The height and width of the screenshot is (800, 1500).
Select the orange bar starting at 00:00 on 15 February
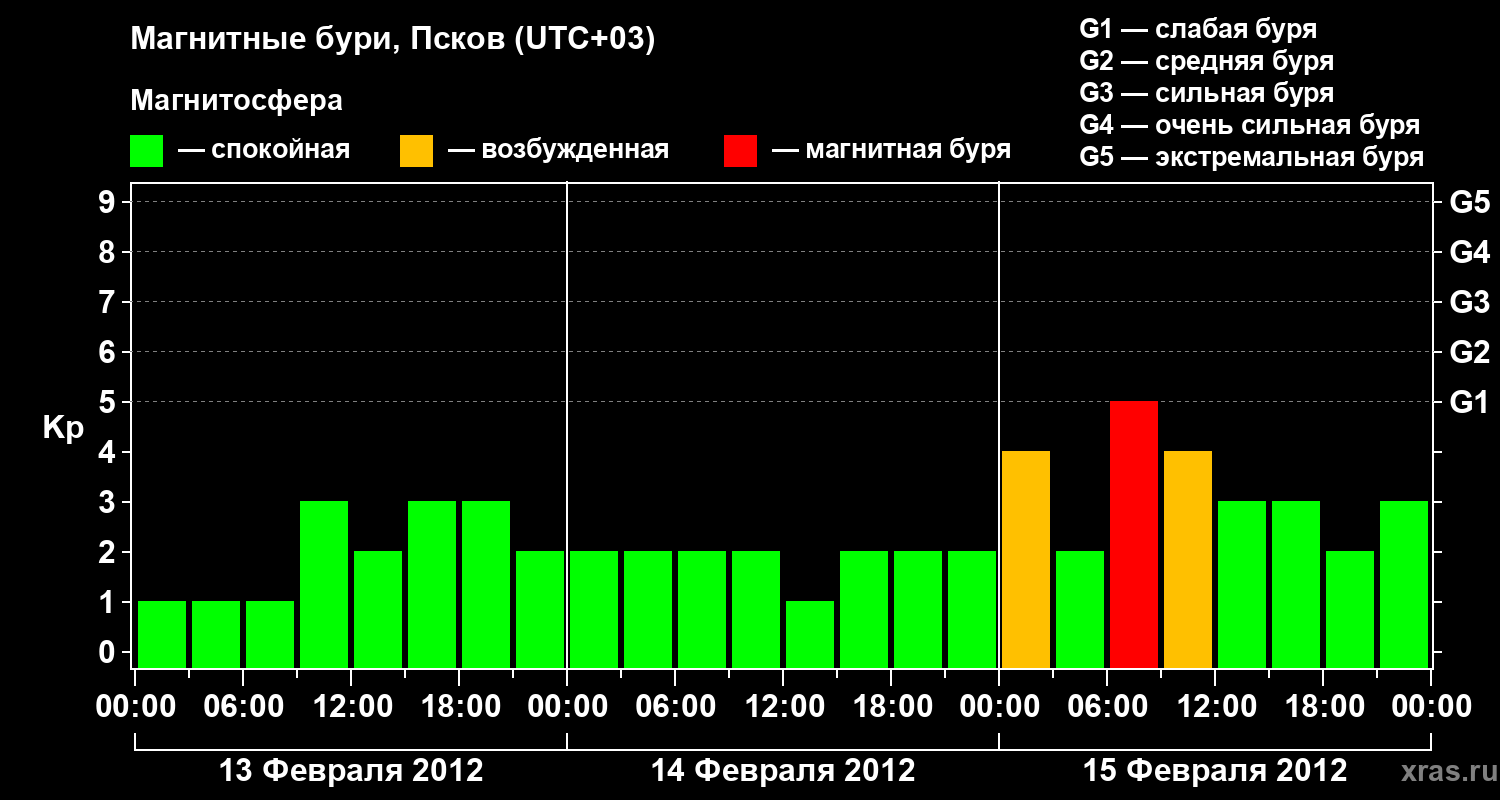coord(1026,559)
